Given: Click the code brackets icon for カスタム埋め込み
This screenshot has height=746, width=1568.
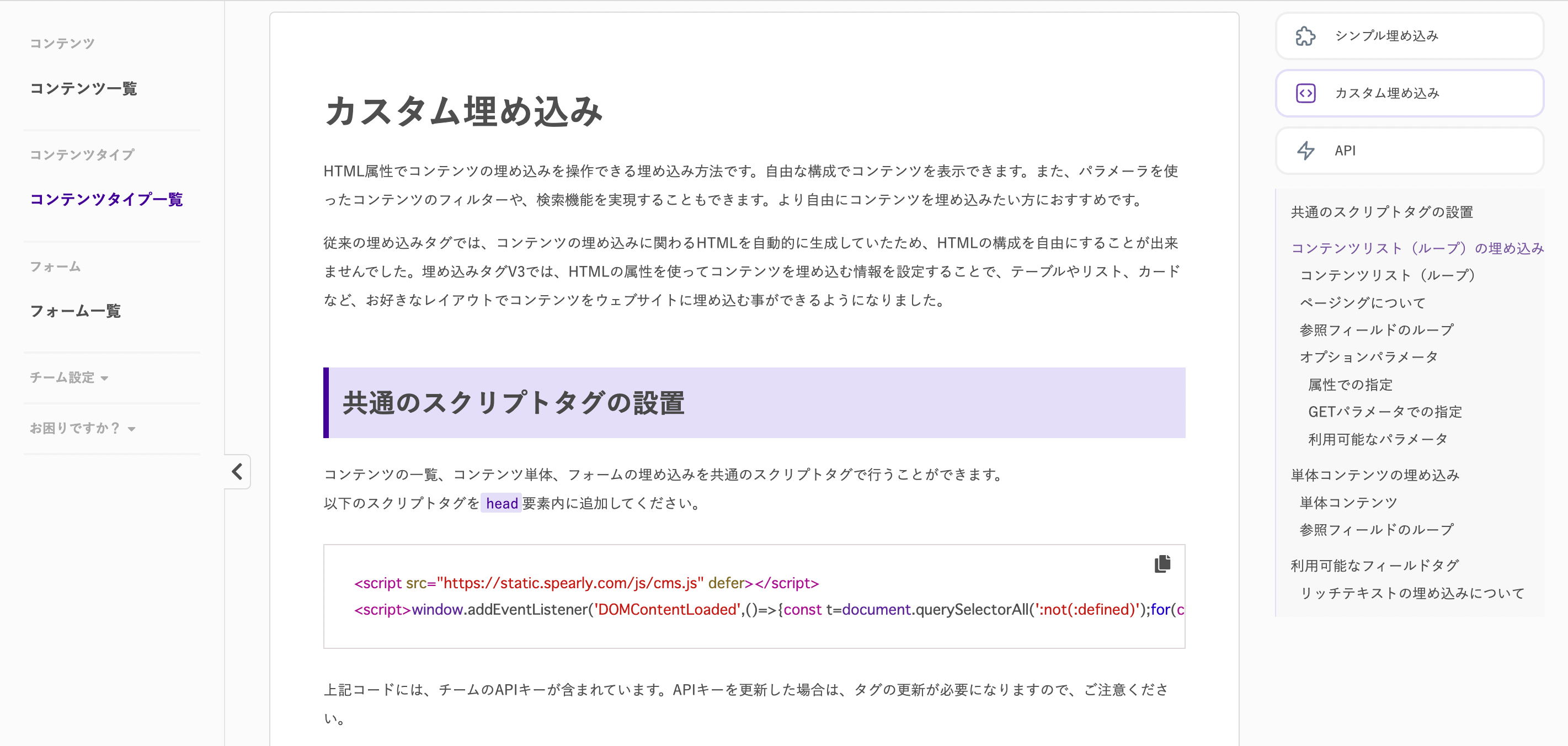Looking at the screenshot, I should (1305, 93).
